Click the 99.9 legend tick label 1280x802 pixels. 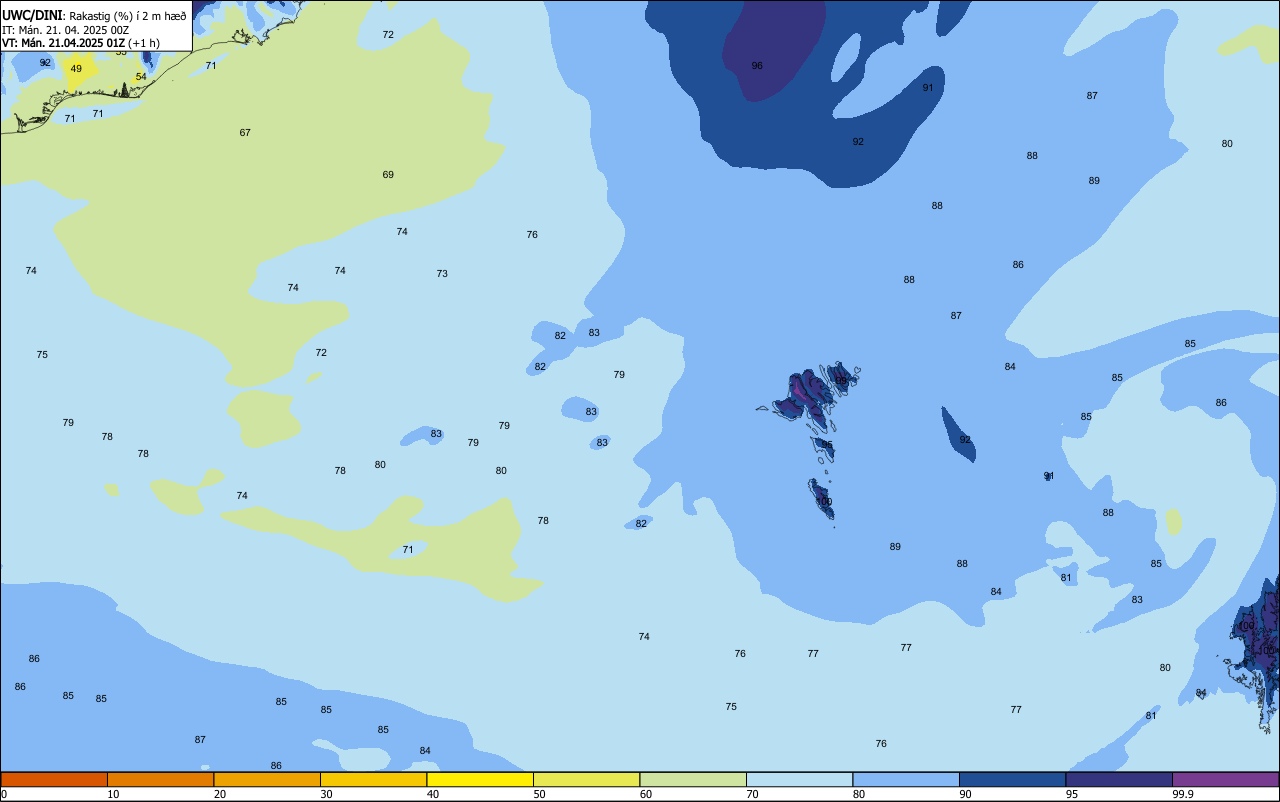pos(1183,794)
